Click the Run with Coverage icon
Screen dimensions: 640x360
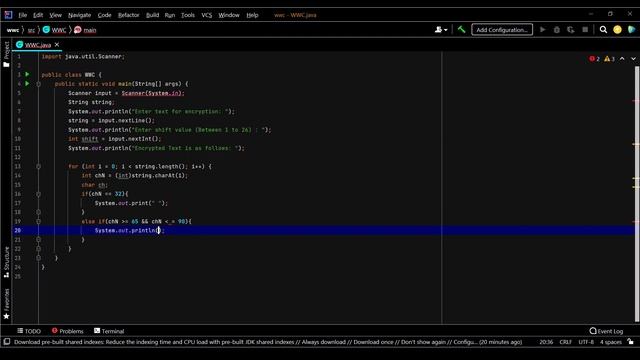(x=571, y=29)
